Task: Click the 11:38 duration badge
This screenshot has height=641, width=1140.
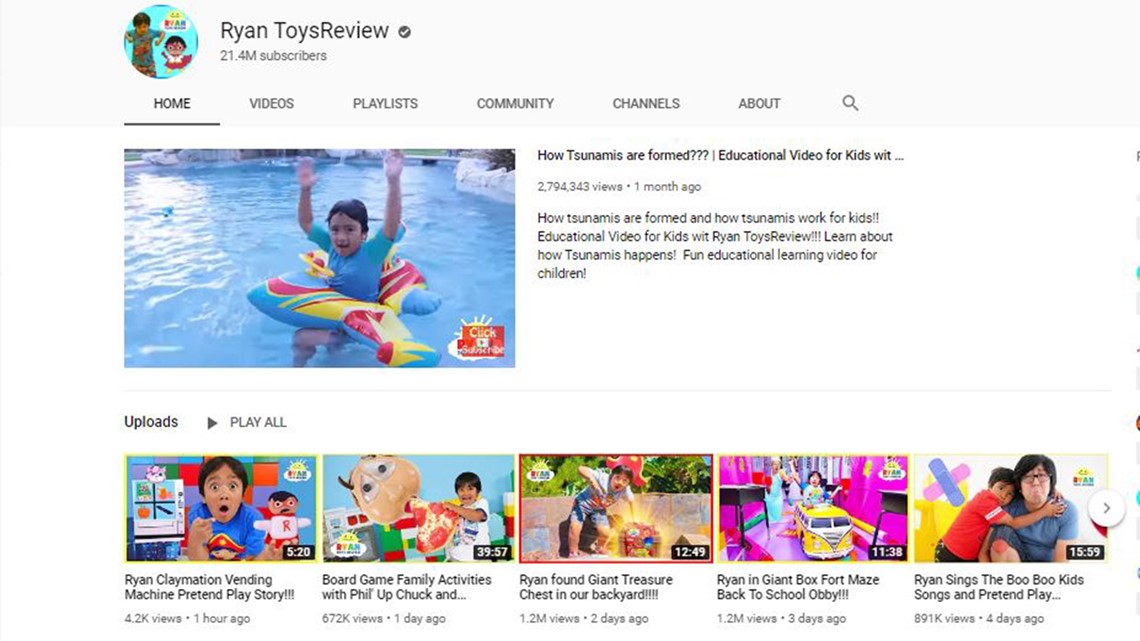Action: tap(886, 552)
